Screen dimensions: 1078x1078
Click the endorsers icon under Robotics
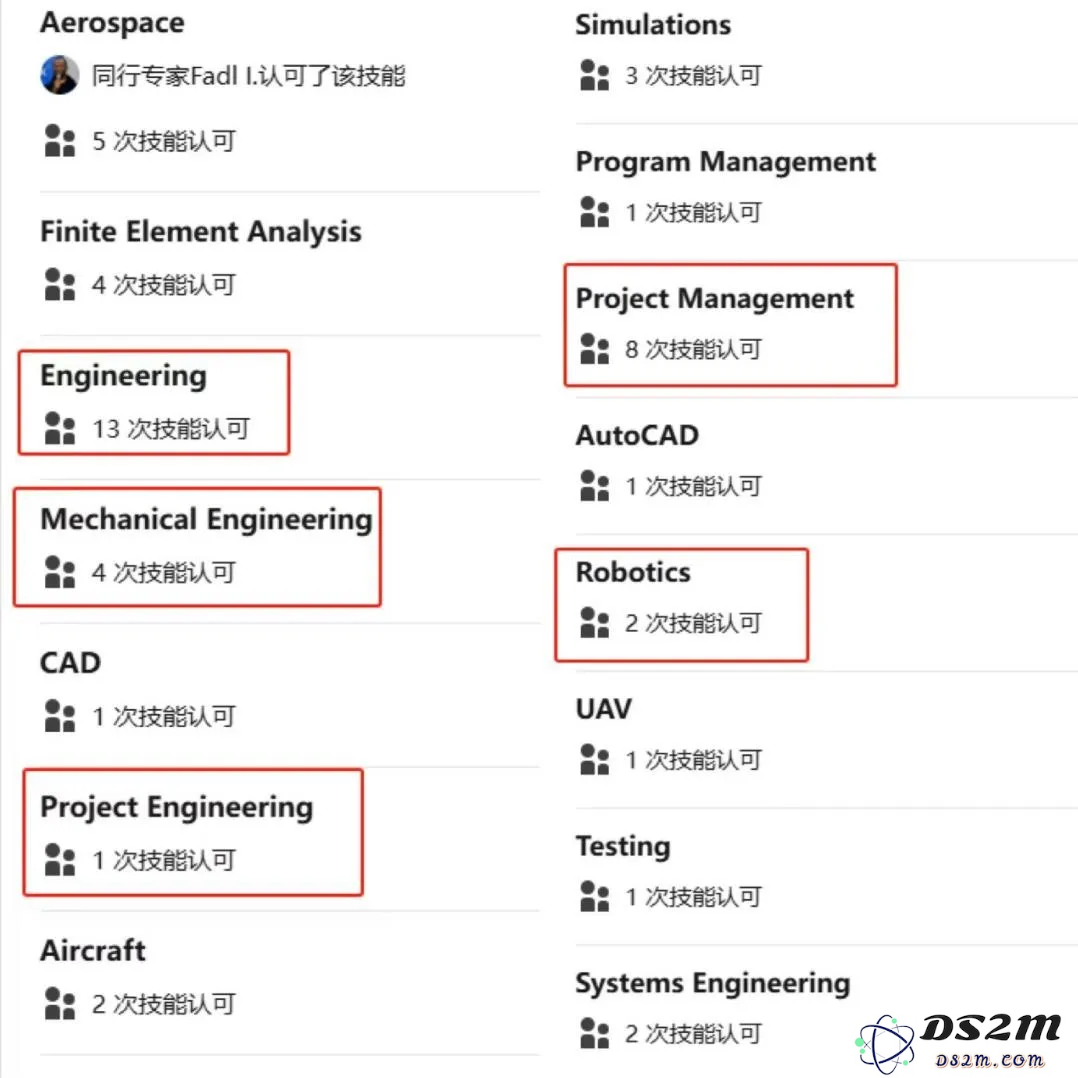(x=595, y=623)
